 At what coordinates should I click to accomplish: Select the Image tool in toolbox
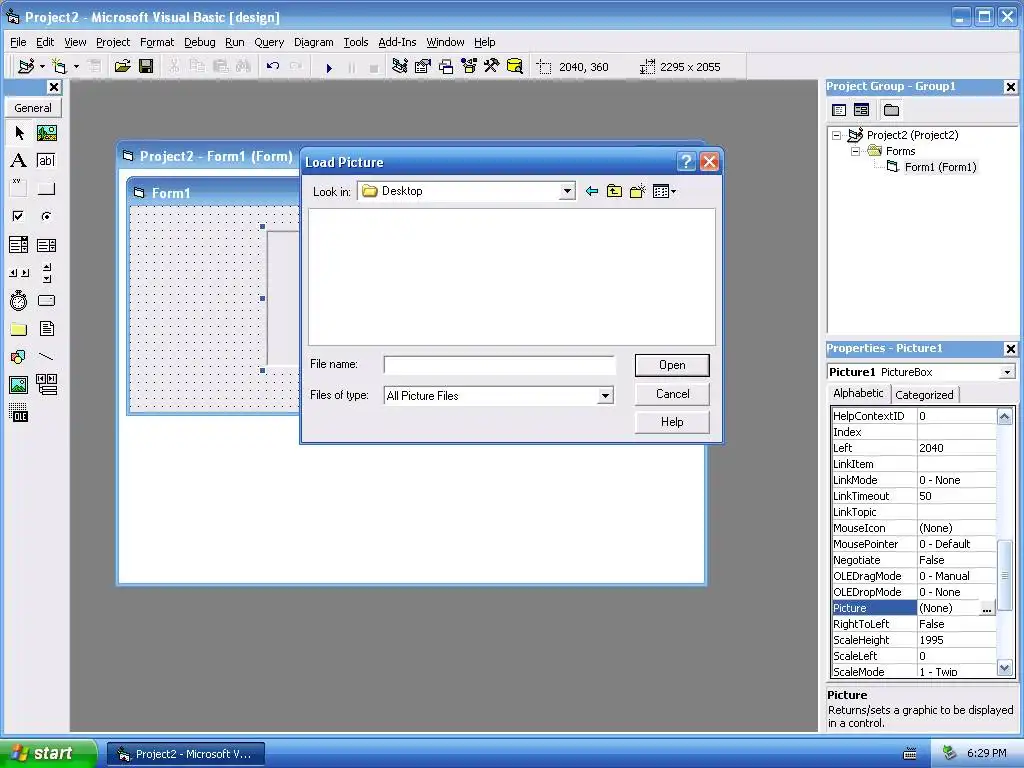19,385
